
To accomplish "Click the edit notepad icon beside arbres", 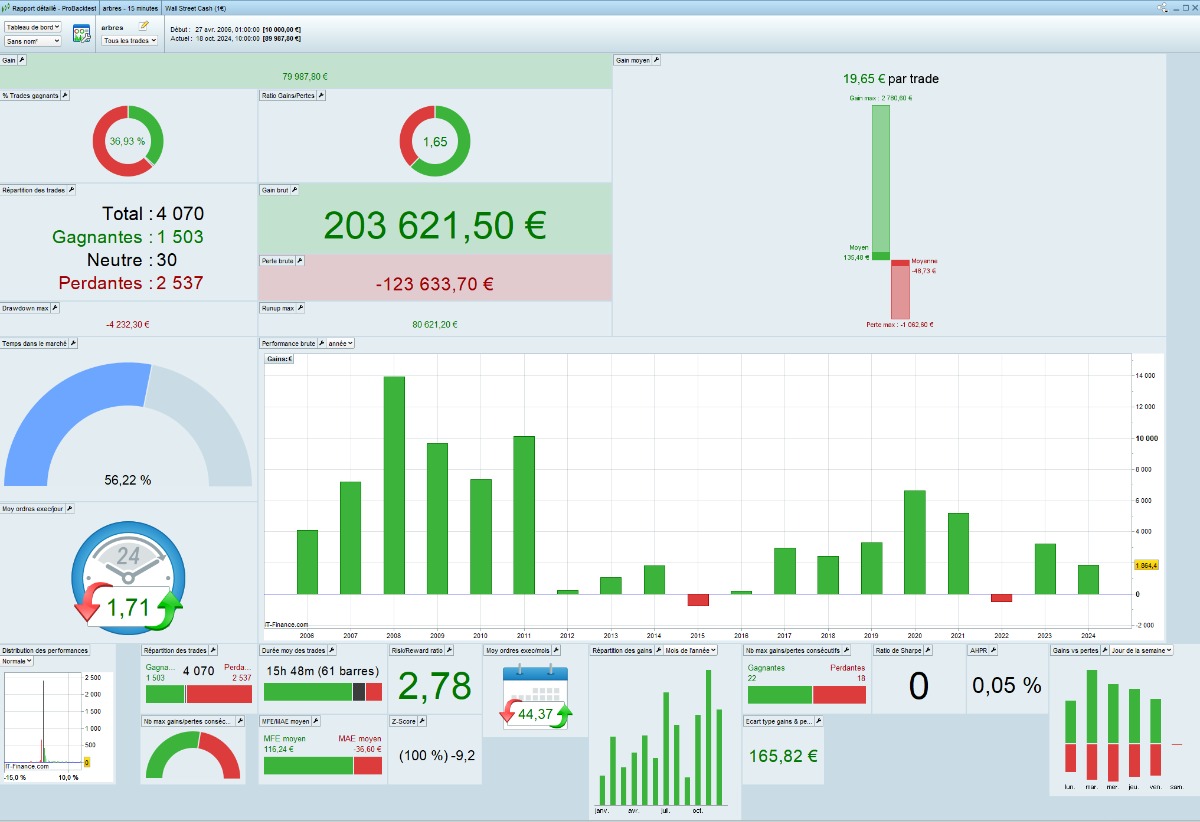I will 144,26.
